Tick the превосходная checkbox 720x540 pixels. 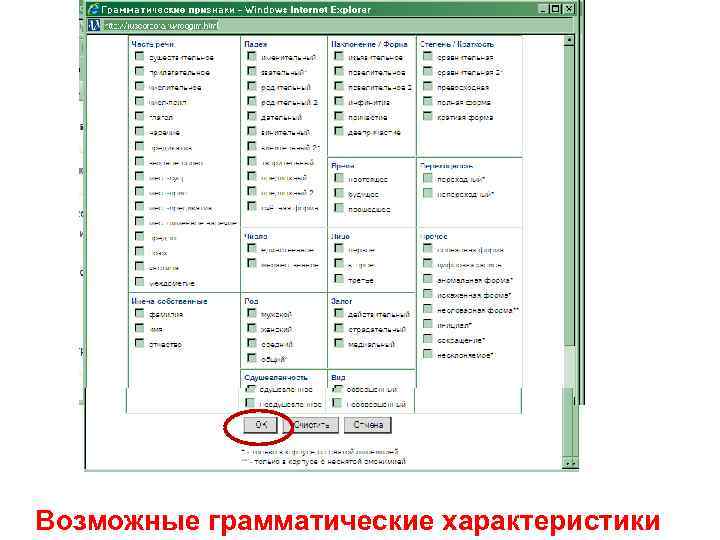coord(428,86)
